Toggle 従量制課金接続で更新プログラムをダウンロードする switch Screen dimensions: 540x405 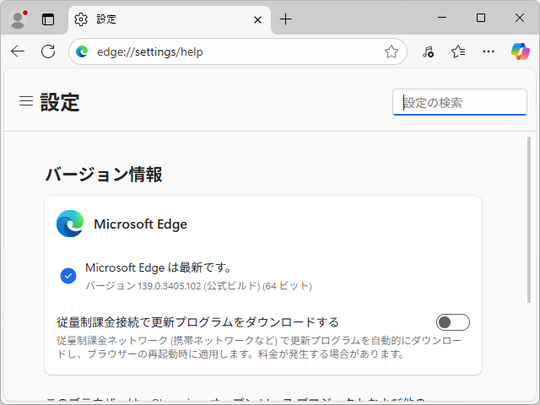coord(453,322)
